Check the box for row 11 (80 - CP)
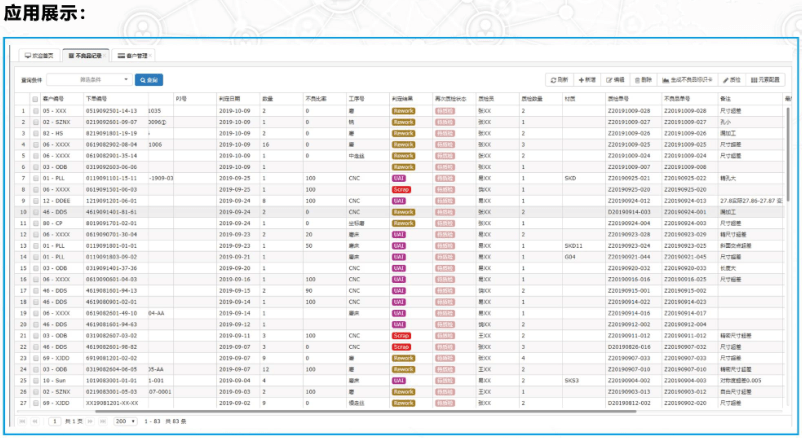 coord(35,224)
